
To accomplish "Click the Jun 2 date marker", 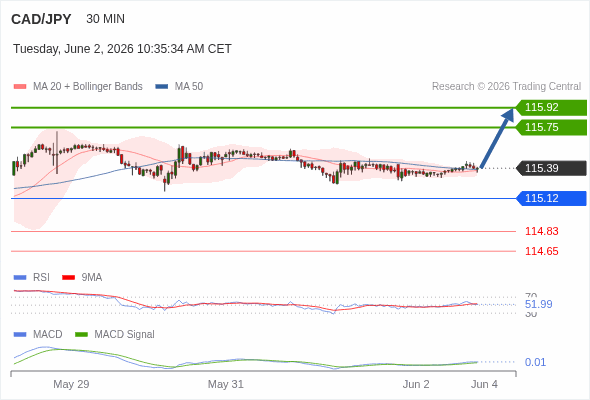I will 416,384.
